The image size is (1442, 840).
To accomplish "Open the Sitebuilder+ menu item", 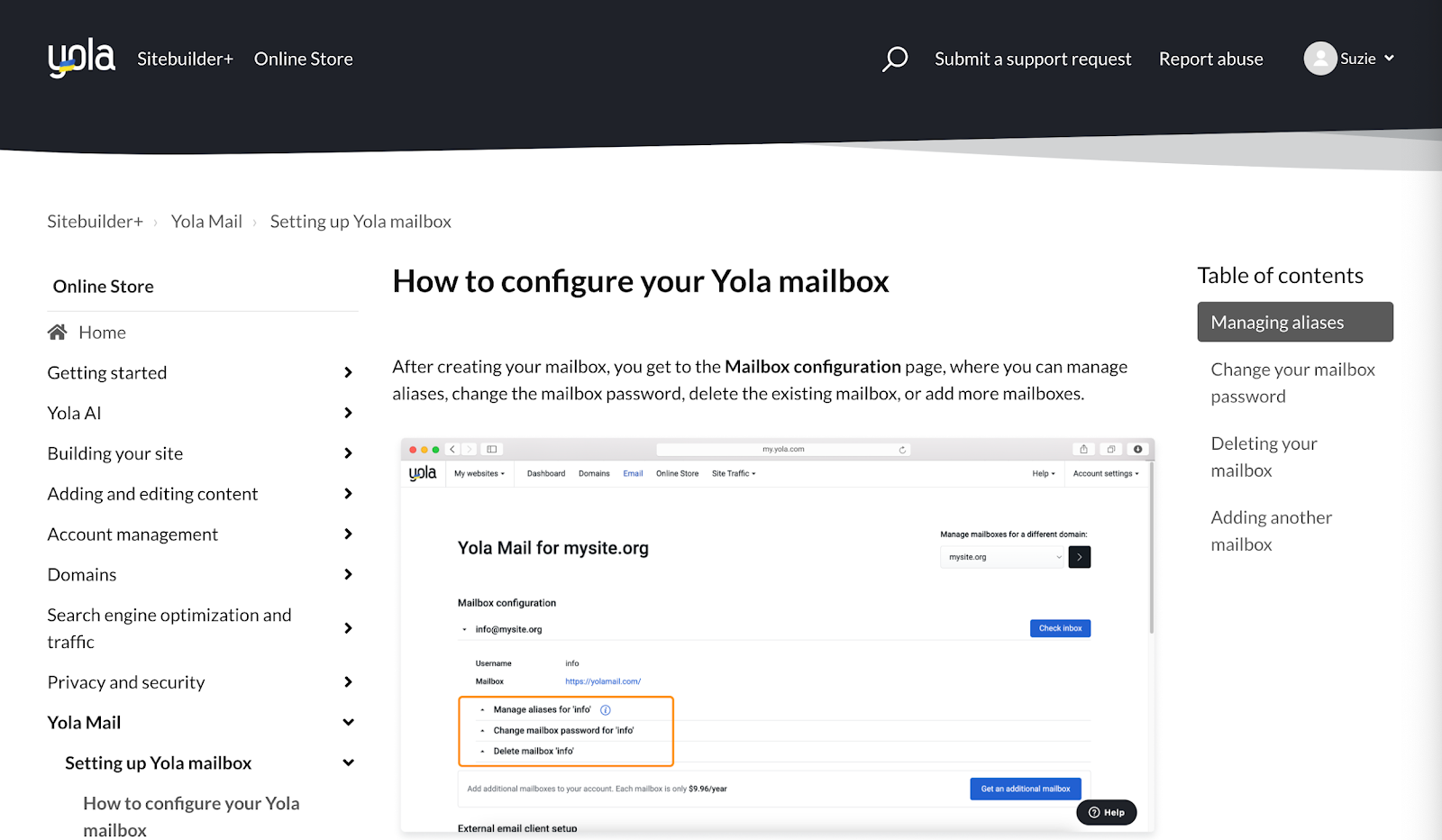I will click(x=184, y=58).
